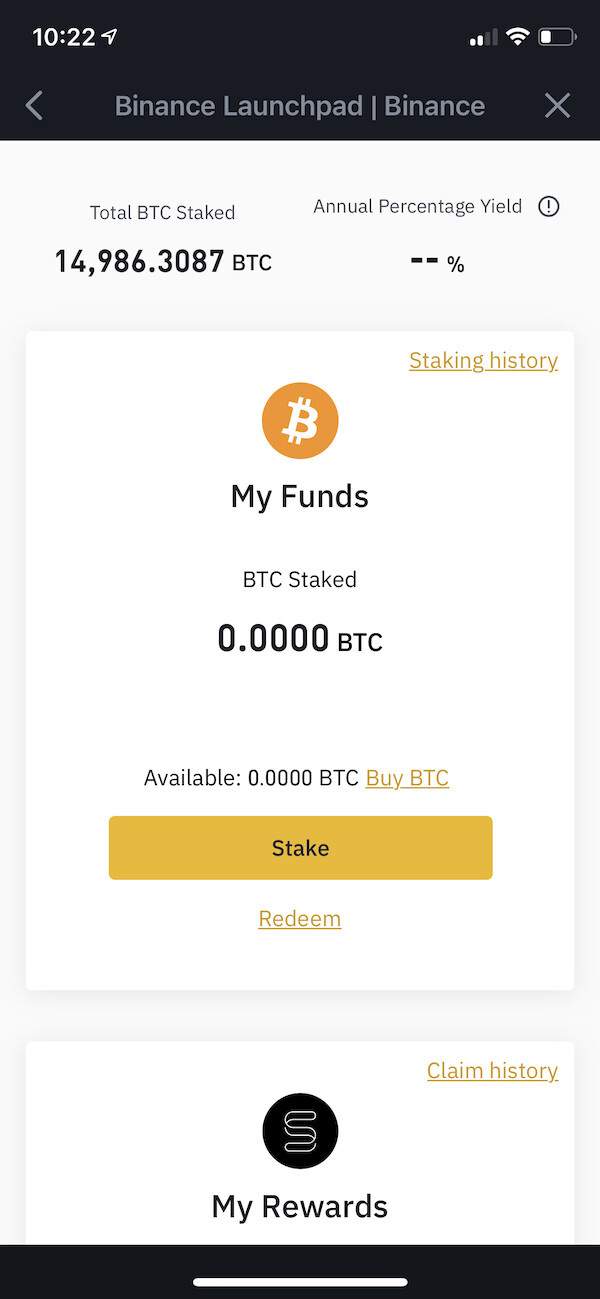The height and width of the screenshot is (1299, 600).
Task: Tap the Annual Percentage Yield info icon
Action: [x=548, y=207]
